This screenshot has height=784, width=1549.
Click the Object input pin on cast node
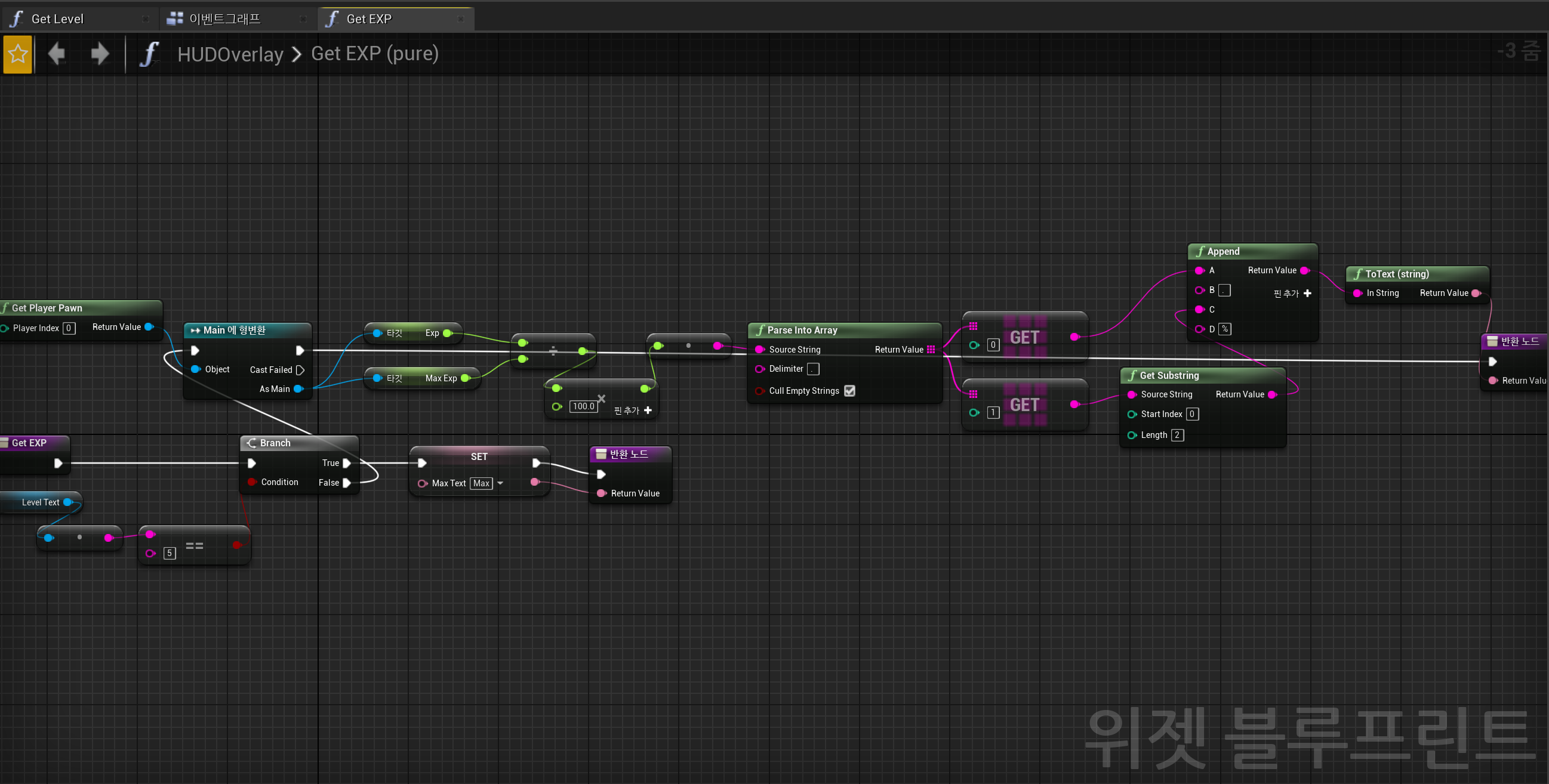click(195, 369)
